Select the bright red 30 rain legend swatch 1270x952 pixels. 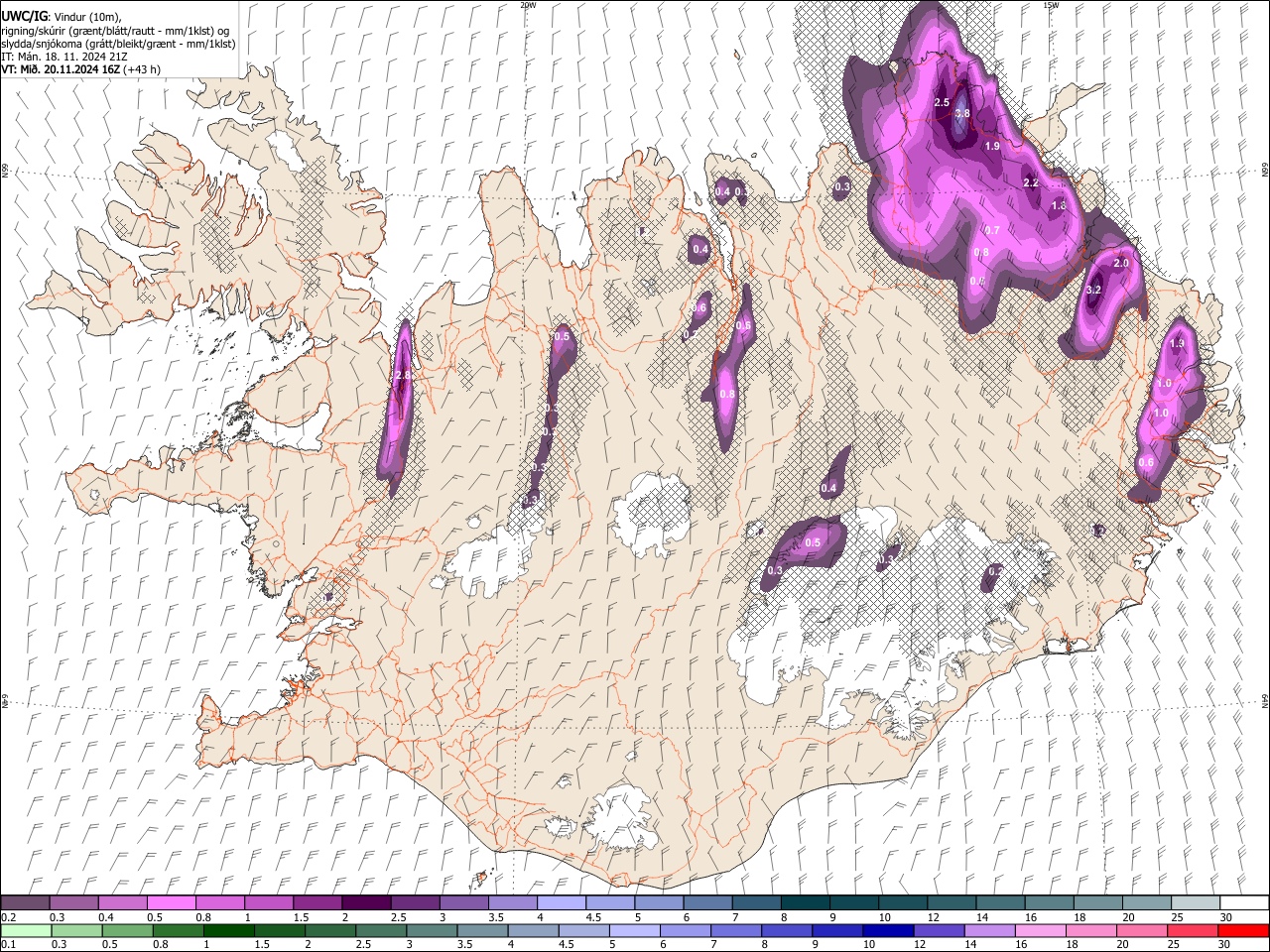coord(1242,930)
